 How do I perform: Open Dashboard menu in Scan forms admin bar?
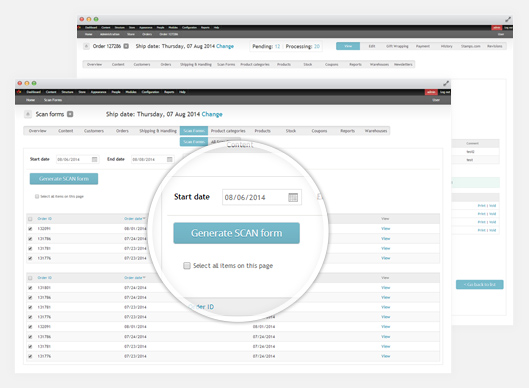33,92
